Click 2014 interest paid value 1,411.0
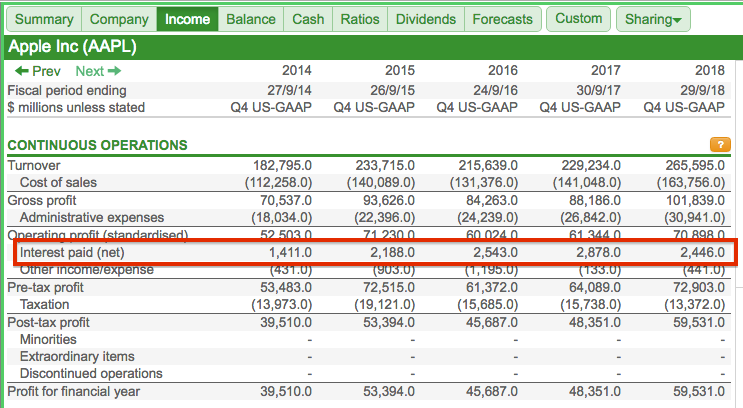The width and height of the screenshot is (743, 408). point(290,253)
